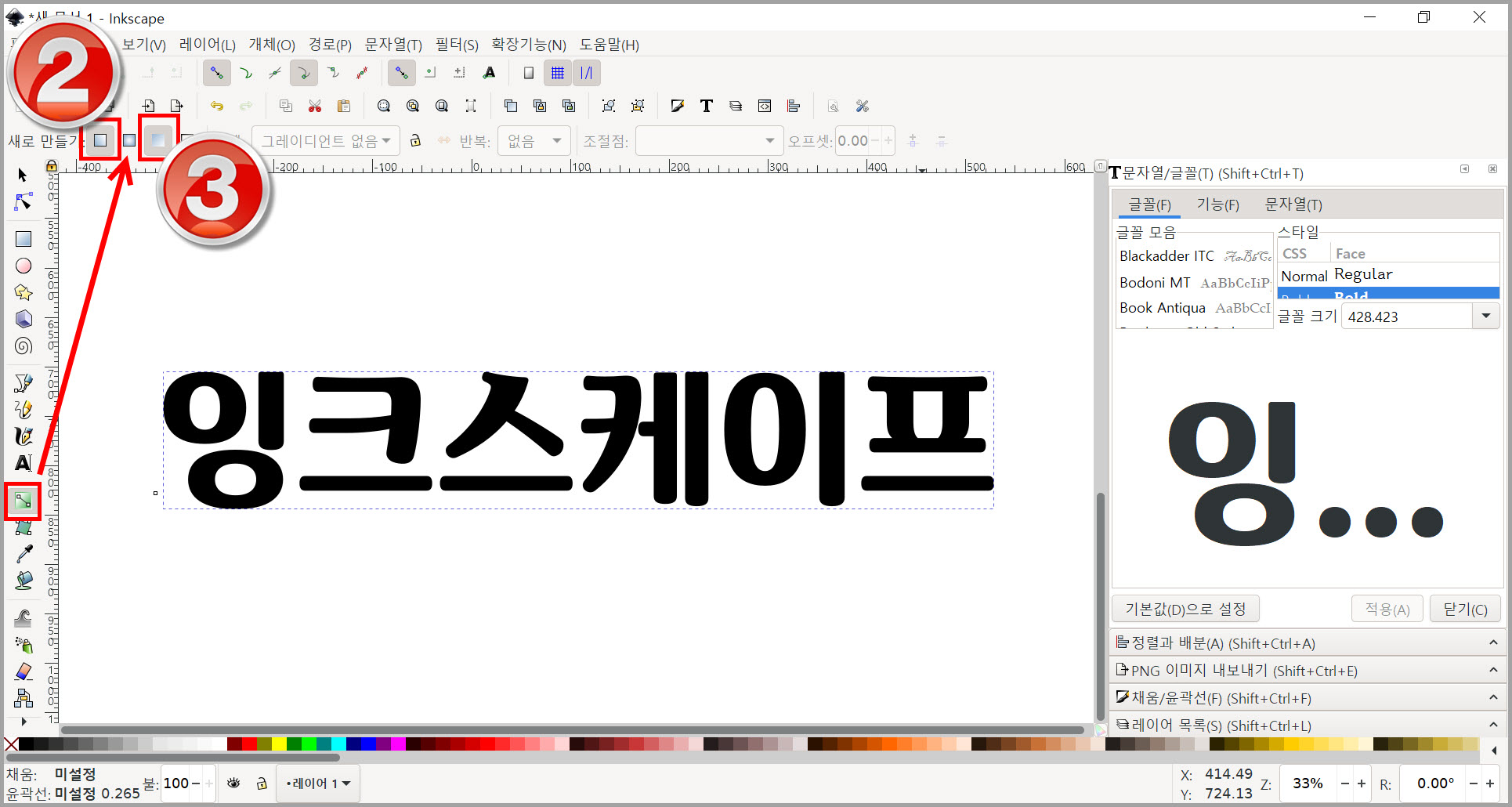This screenshot has width=1512, height=807.
Task: Cut selection with the scissors icon
Action: click(x=315, y=106)
